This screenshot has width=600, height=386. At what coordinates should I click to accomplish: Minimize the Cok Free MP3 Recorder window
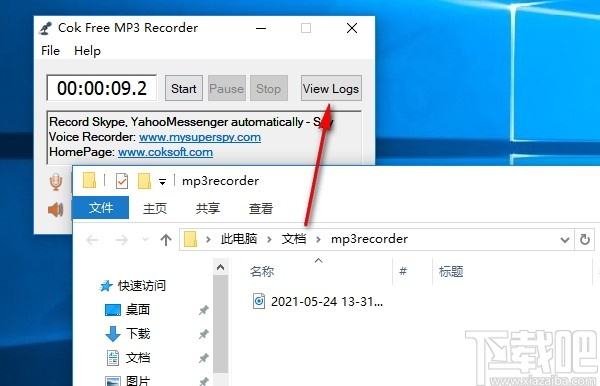261,28
